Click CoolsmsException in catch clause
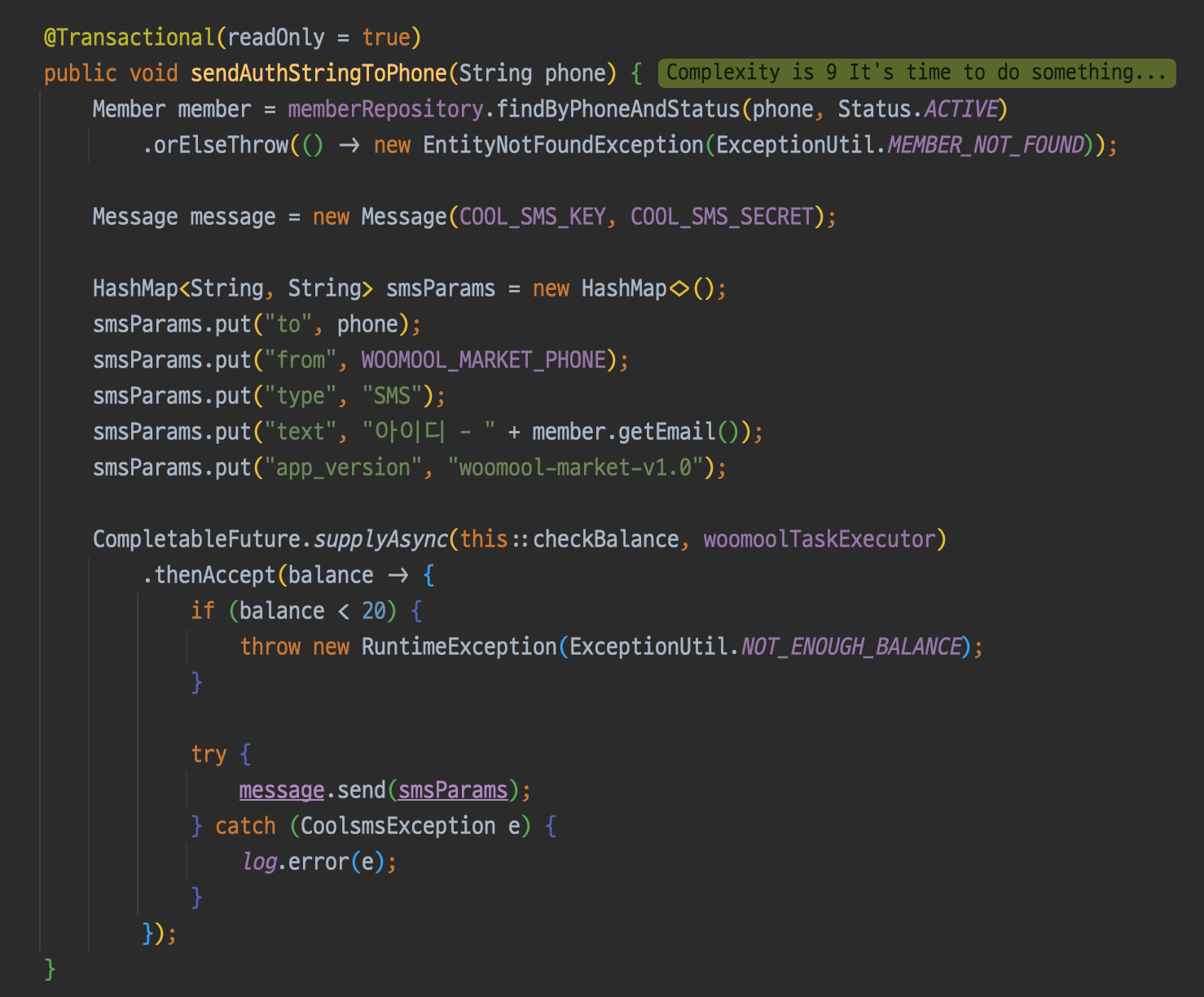The width and height of the screenshot is (1204, 997). click(x=398, y=826)
